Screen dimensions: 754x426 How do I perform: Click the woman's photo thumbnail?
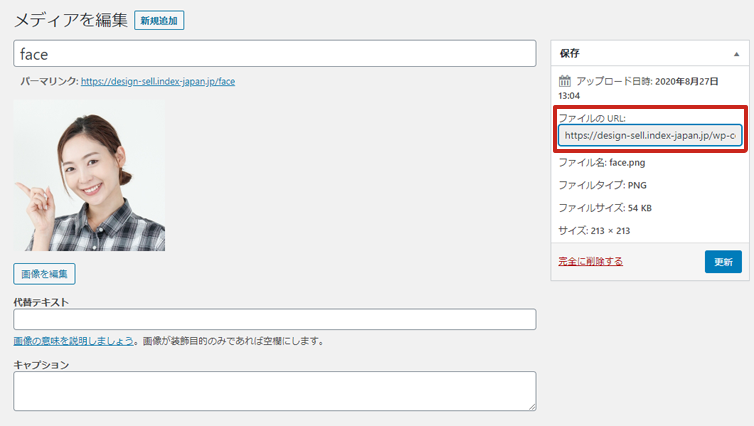coord(89,176)
